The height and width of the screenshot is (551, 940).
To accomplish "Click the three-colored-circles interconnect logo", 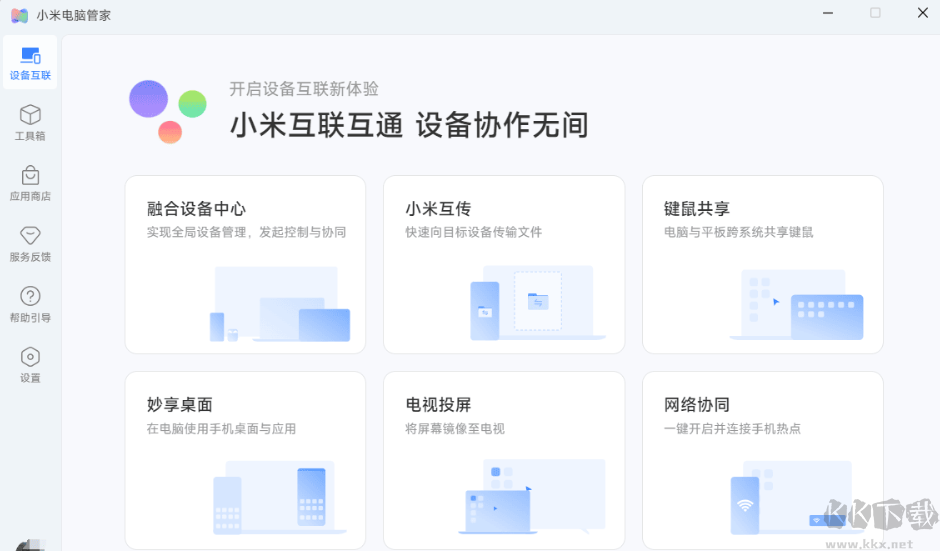I will tap(168, 112).
